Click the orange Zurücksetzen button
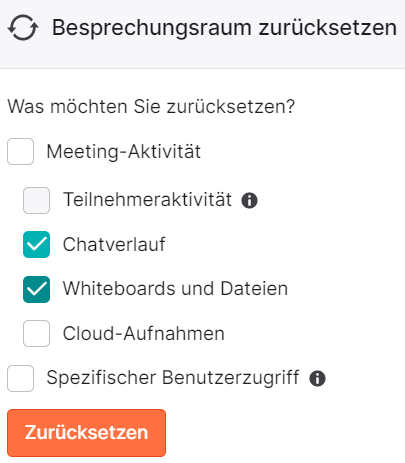This screenshot has height=463, width=405. coord(86,433)
